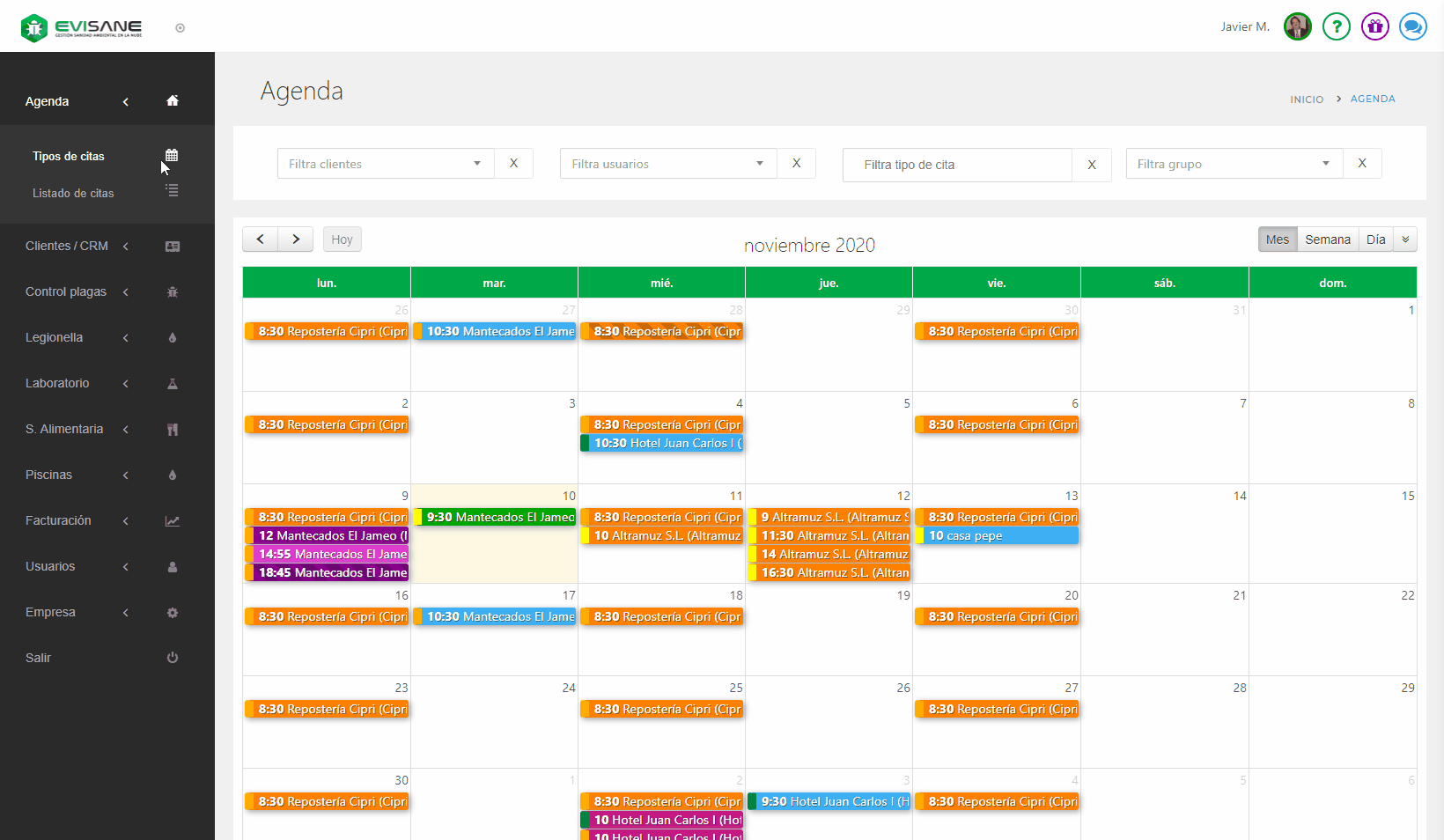
Task: Go to next month with right arrow
Action: coord(296,239)
